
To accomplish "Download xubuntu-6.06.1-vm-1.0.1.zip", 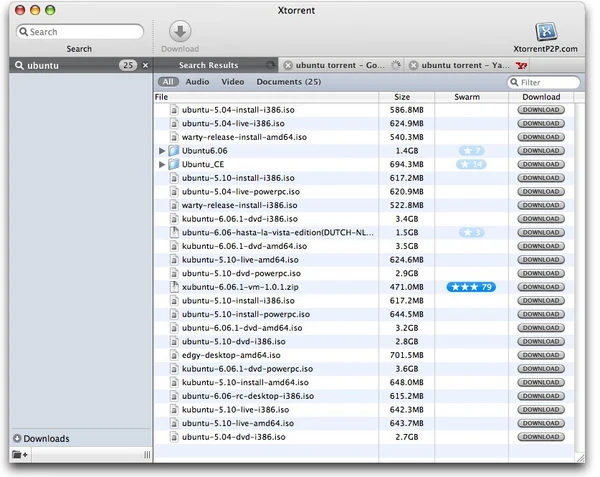I will coord(541,287).
